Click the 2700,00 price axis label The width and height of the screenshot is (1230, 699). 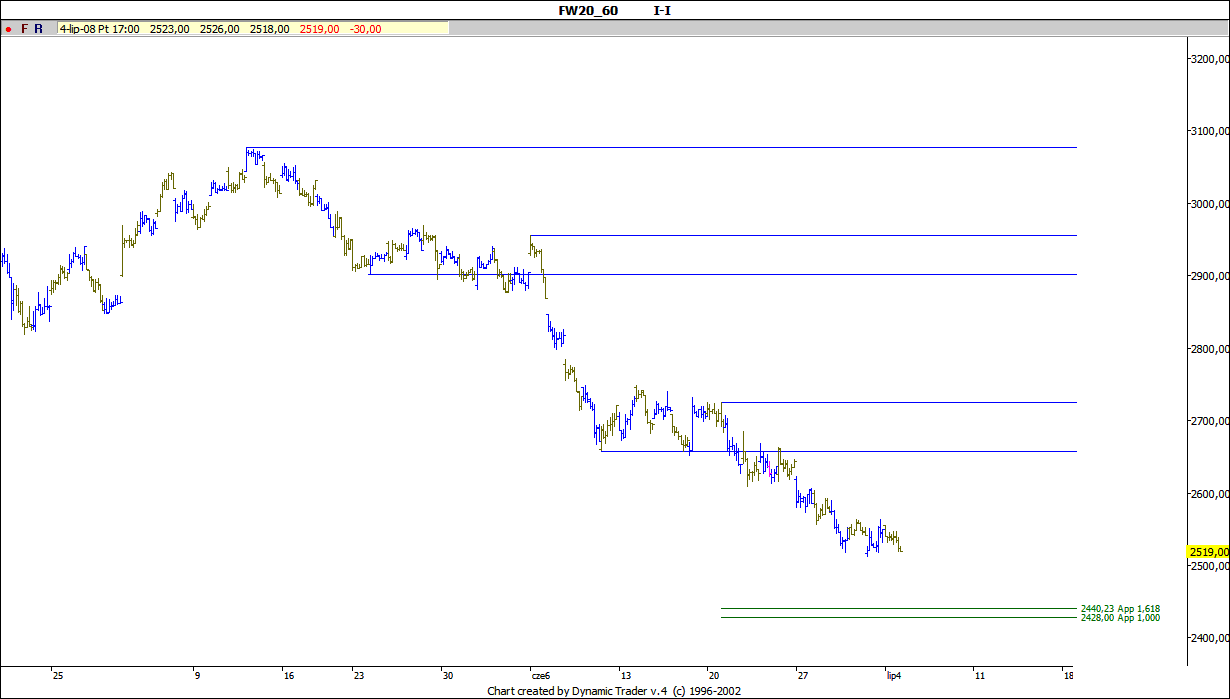click(x=1209, y=421)
